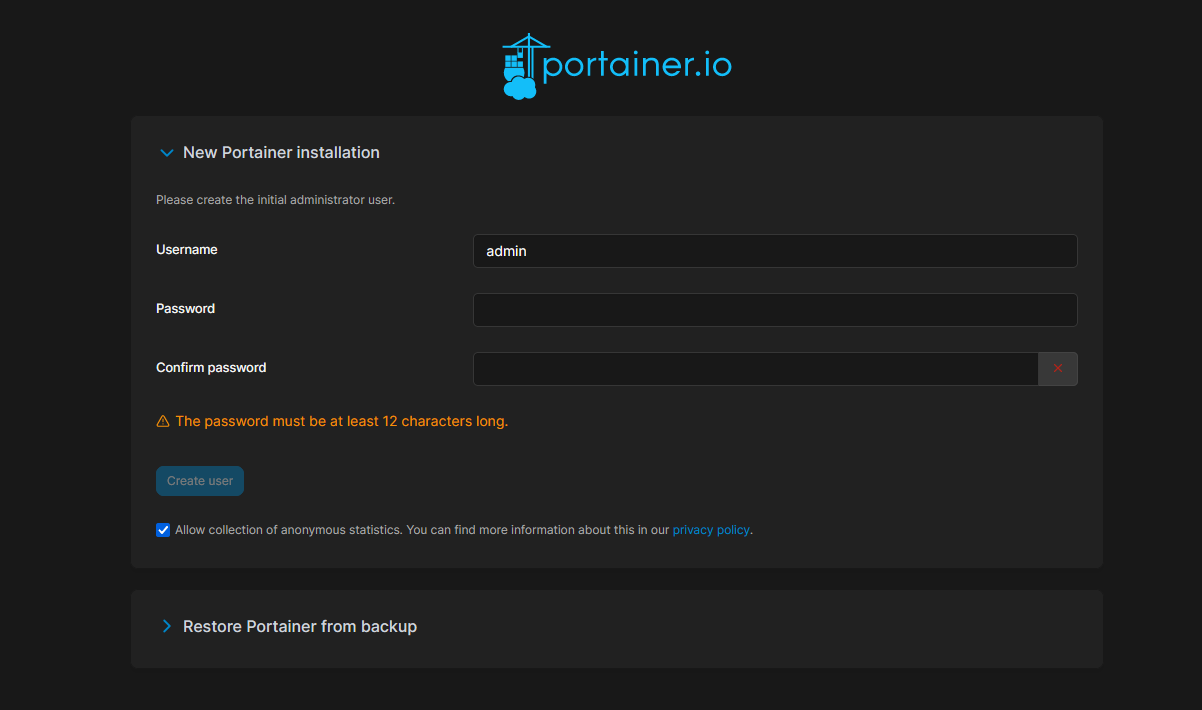Select the Confirm password field

pos(756,369)
